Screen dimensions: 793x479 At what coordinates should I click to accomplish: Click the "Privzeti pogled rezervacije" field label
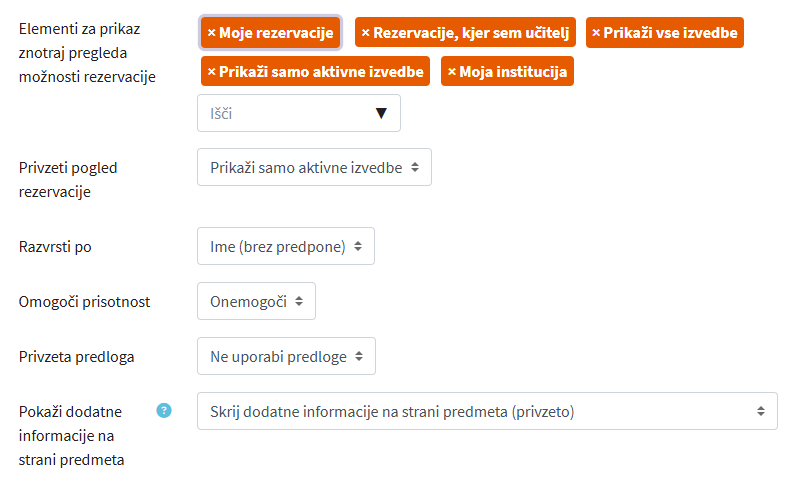pos(68,180)
